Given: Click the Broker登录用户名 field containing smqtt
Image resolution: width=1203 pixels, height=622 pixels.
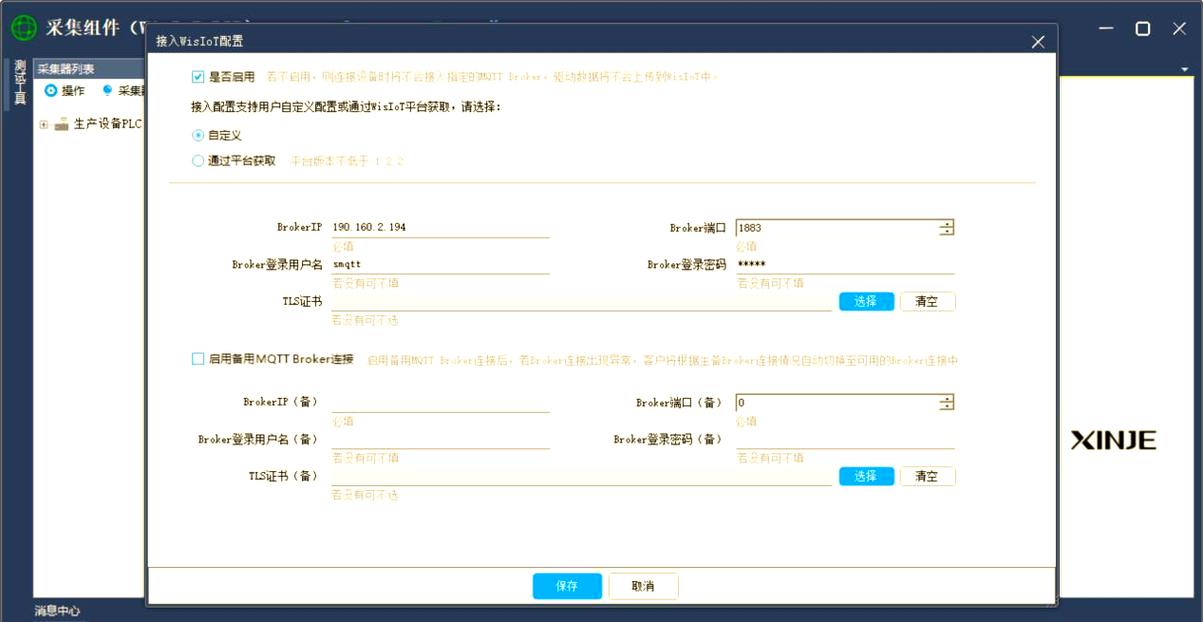Looking at the screenshot, I should (441, 265).
